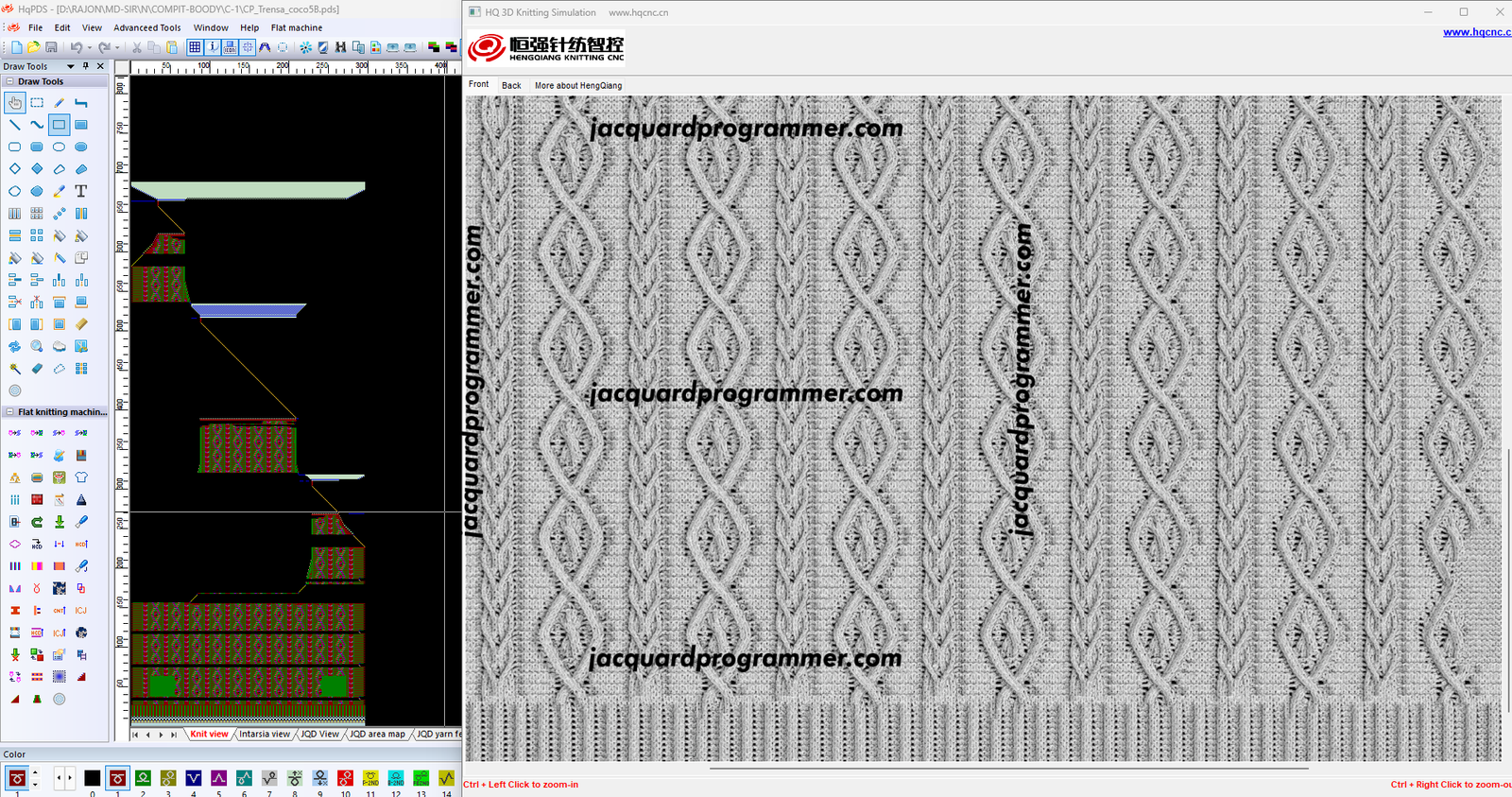Show the Back side of simulation
Screen dimensions: 1512x797
[x=511, y=85]
